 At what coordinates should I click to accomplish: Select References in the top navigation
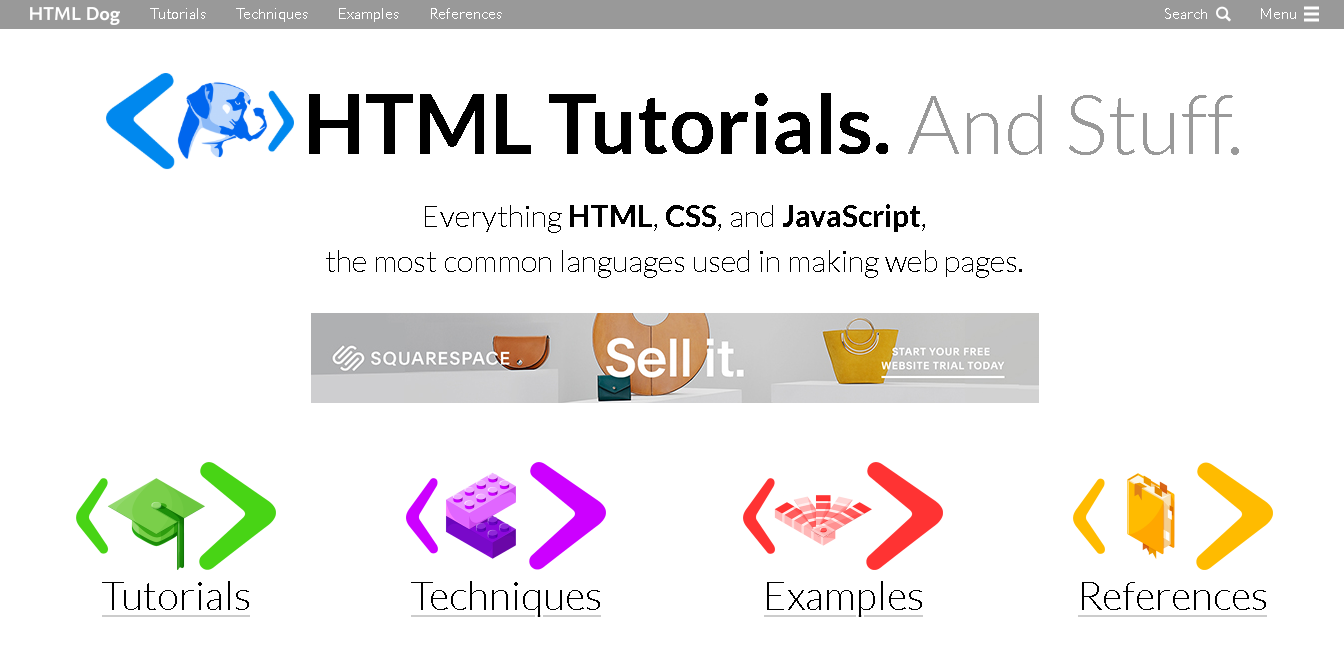tap(464, 14)
